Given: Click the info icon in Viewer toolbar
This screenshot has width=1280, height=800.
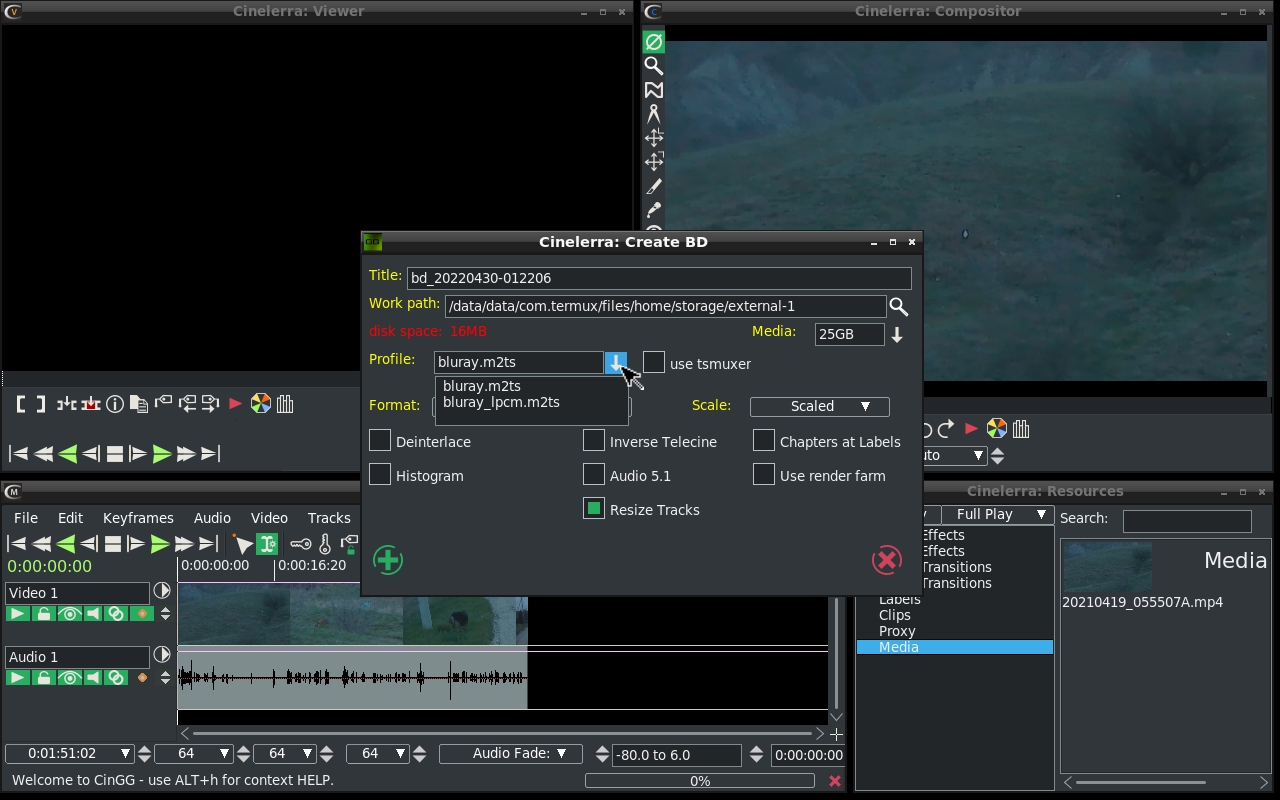Looking at the screenshot, I should tap(115, 404).
